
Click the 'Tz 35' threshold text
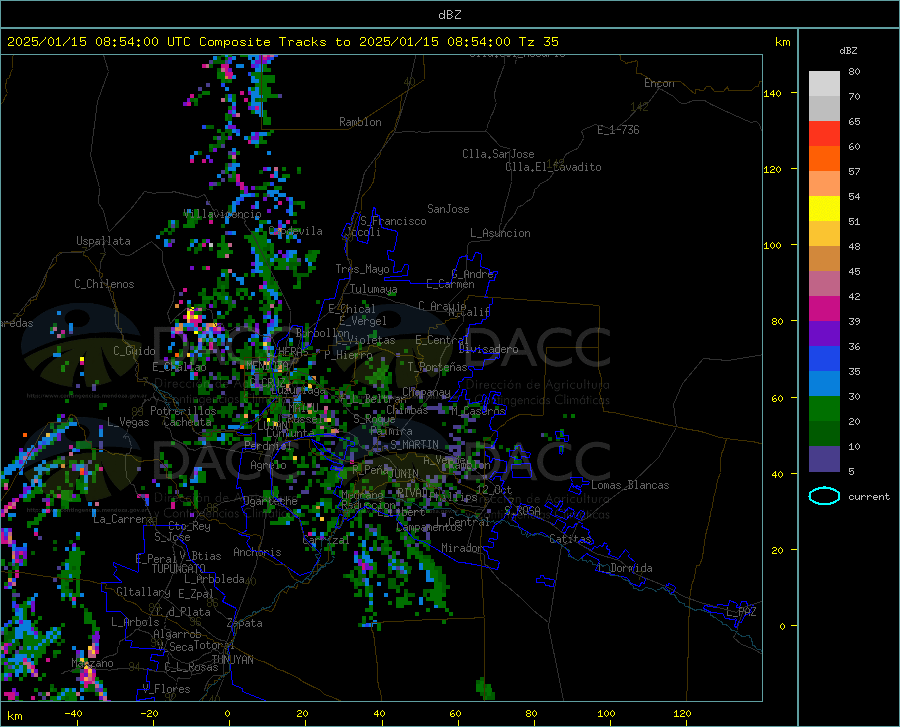click(x=538, y=41)
